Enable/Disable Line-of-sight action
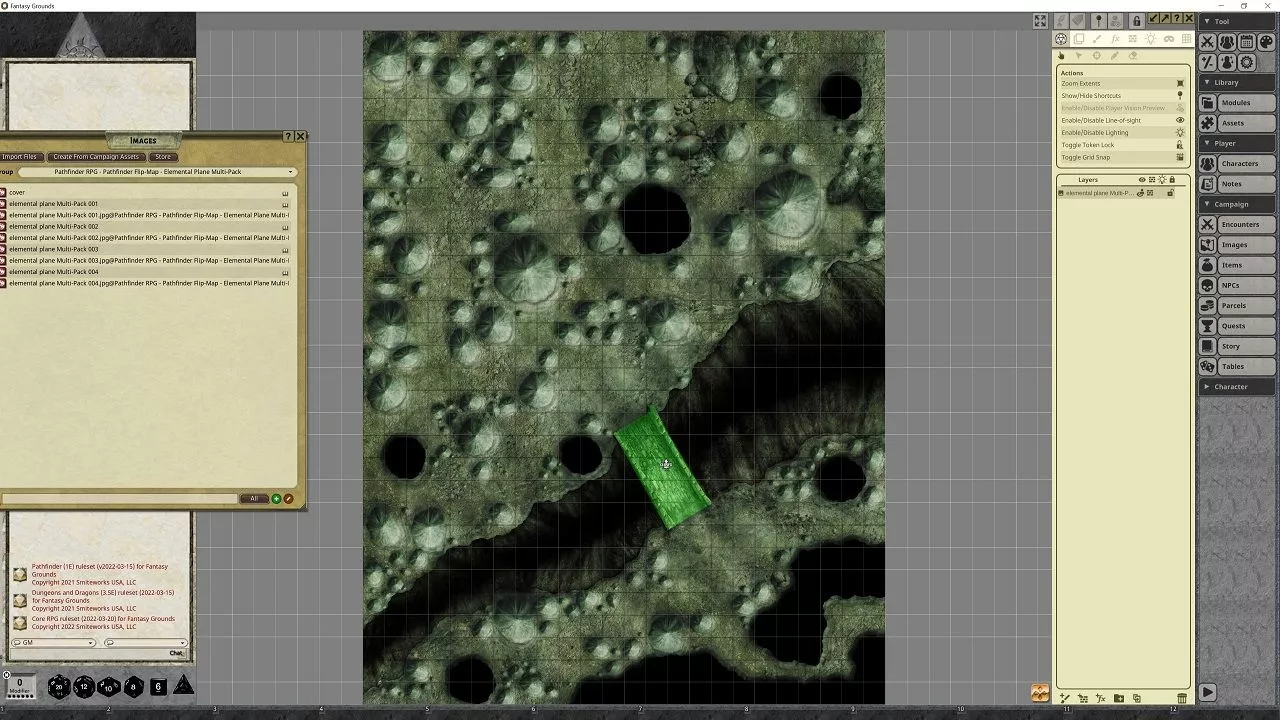This screenshot has width=1280, height=720. click(1123, 120)
